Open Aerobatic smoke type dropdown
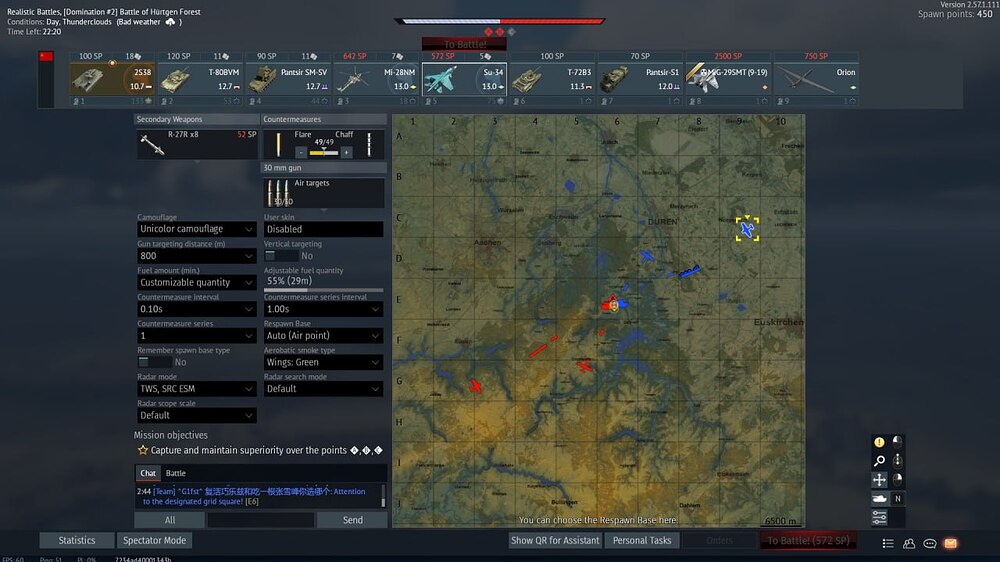Image resolution: width=1000 pixels, height=562 pixels. coord(323,362)
